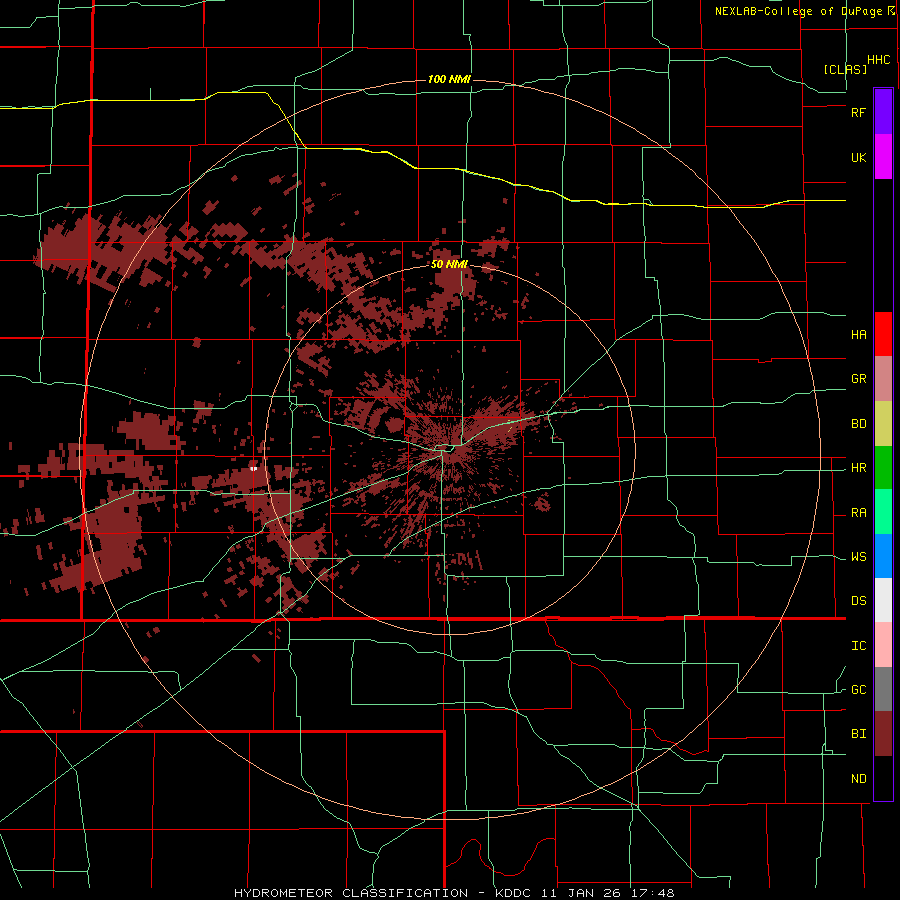Click the UK magenta legend swatch
This screenshot has height=900, width=900.
click(x=883, y=157)
